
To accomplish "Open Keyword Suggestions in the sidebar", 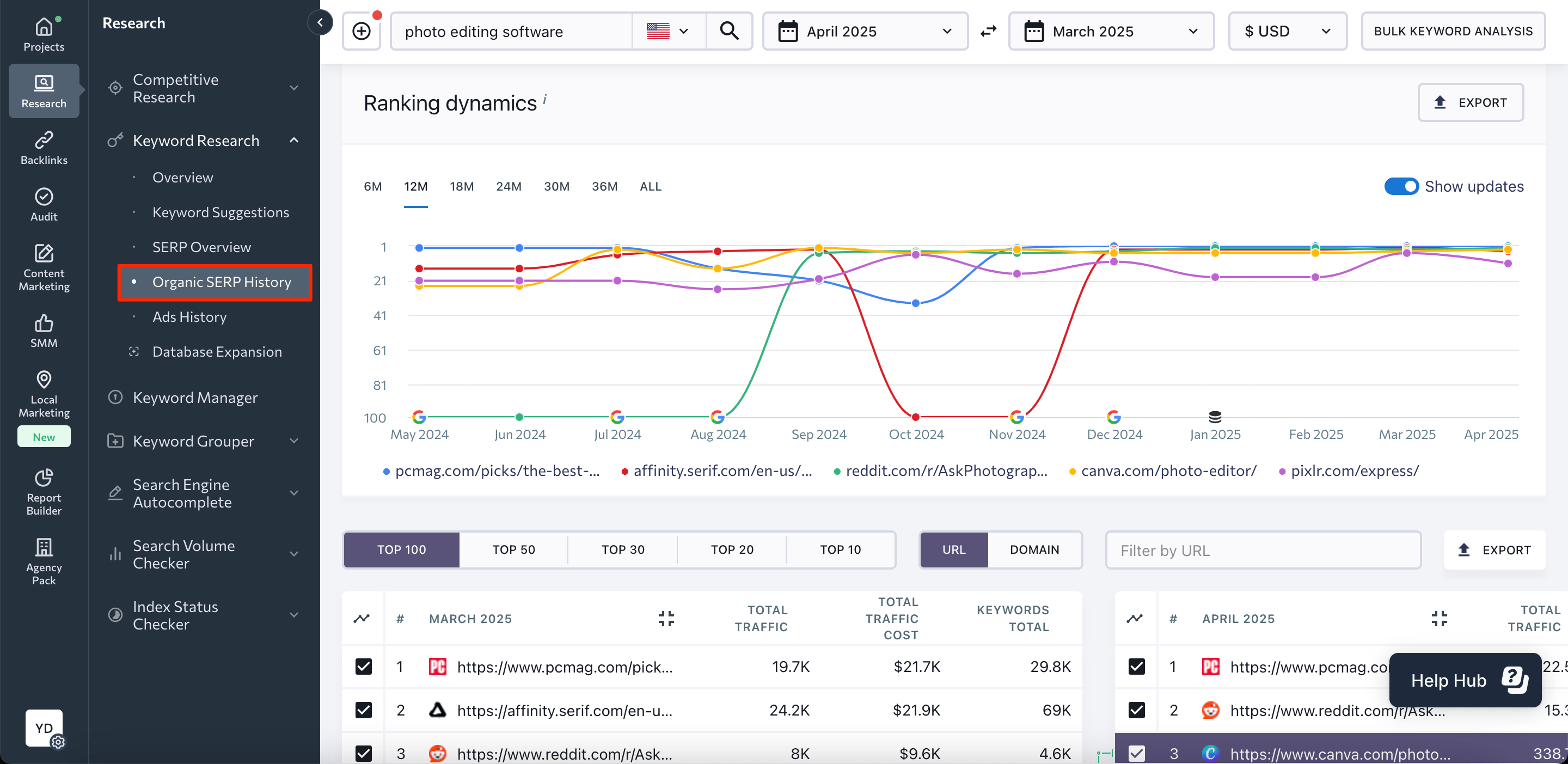I will (220, 212).
